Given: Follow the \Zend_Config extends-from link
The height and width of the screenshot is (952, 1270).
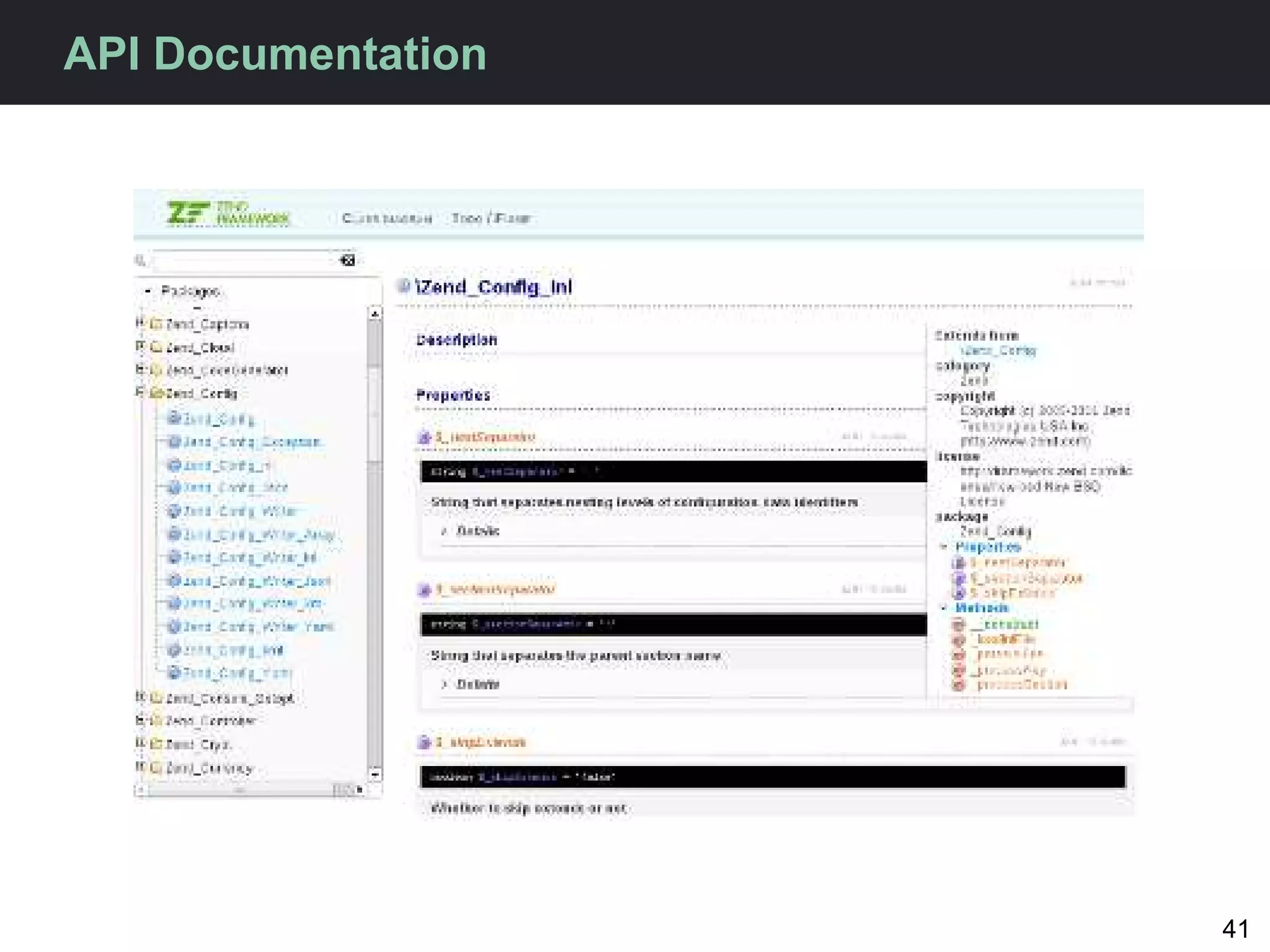Looking at the screenshot, I should click(x=998, y=351).
